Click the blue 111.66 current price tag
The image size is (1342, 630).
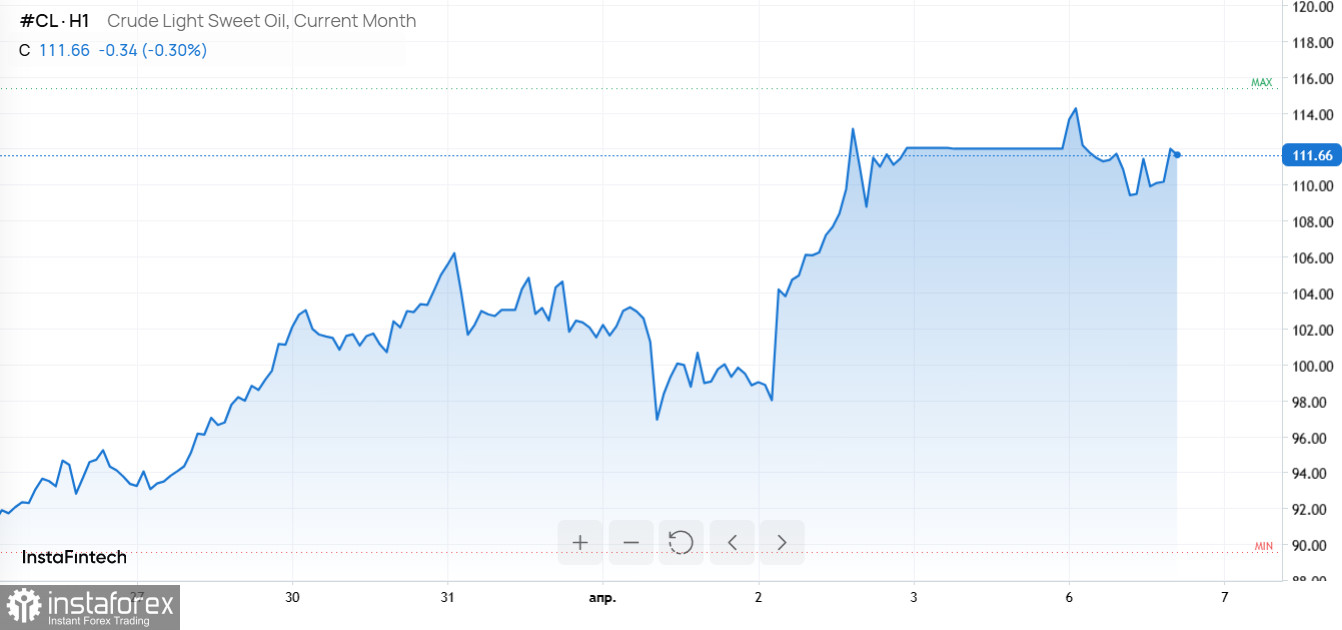coord(1311,155)
